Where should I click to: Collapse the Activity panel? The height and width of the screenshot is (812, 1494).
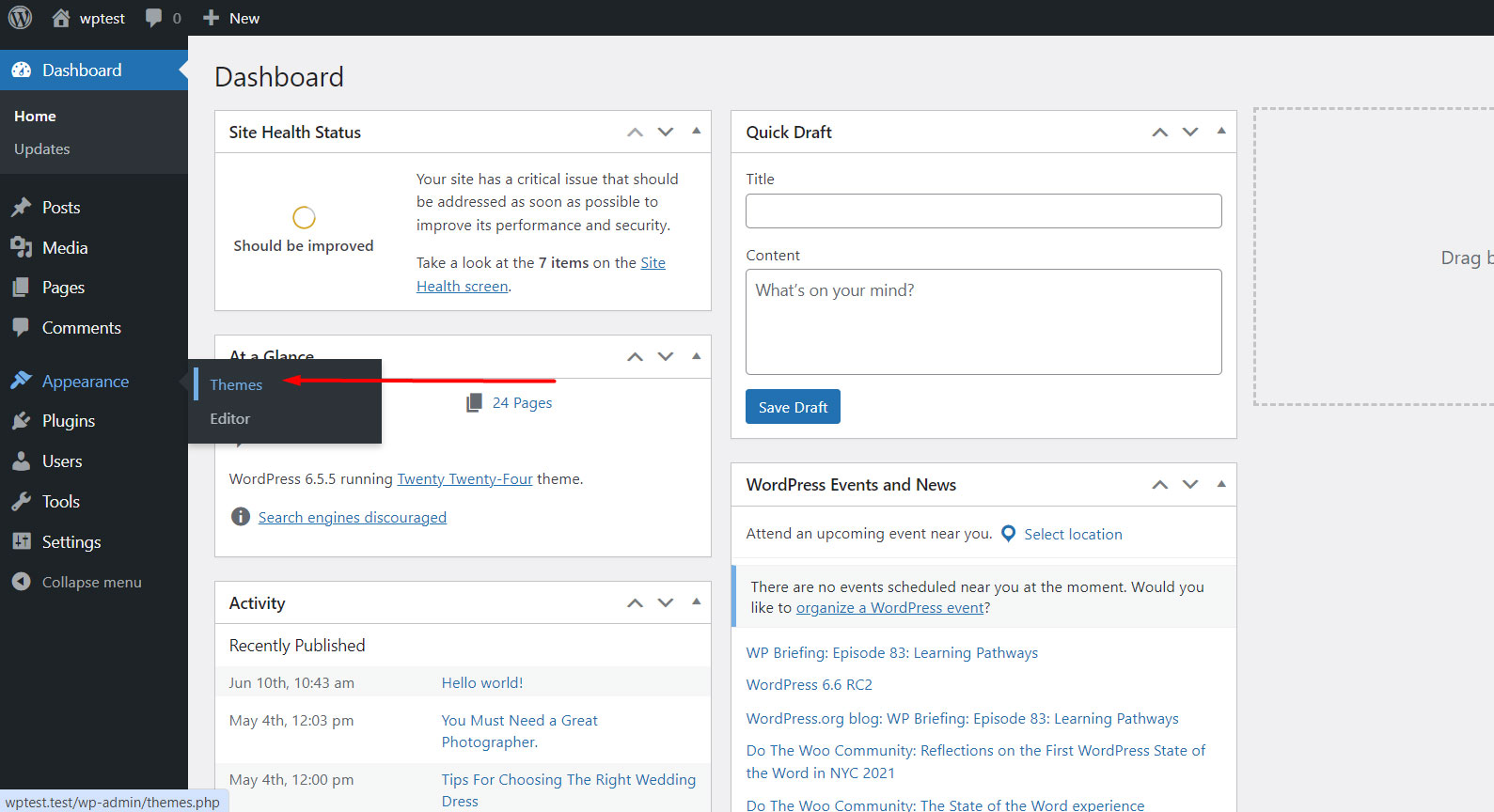point(697,601)
